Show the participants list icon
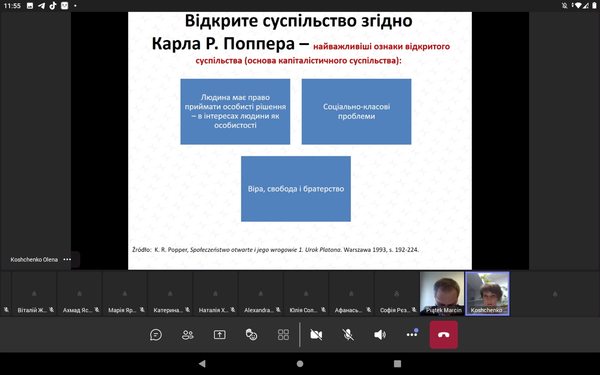 (188, 335)
